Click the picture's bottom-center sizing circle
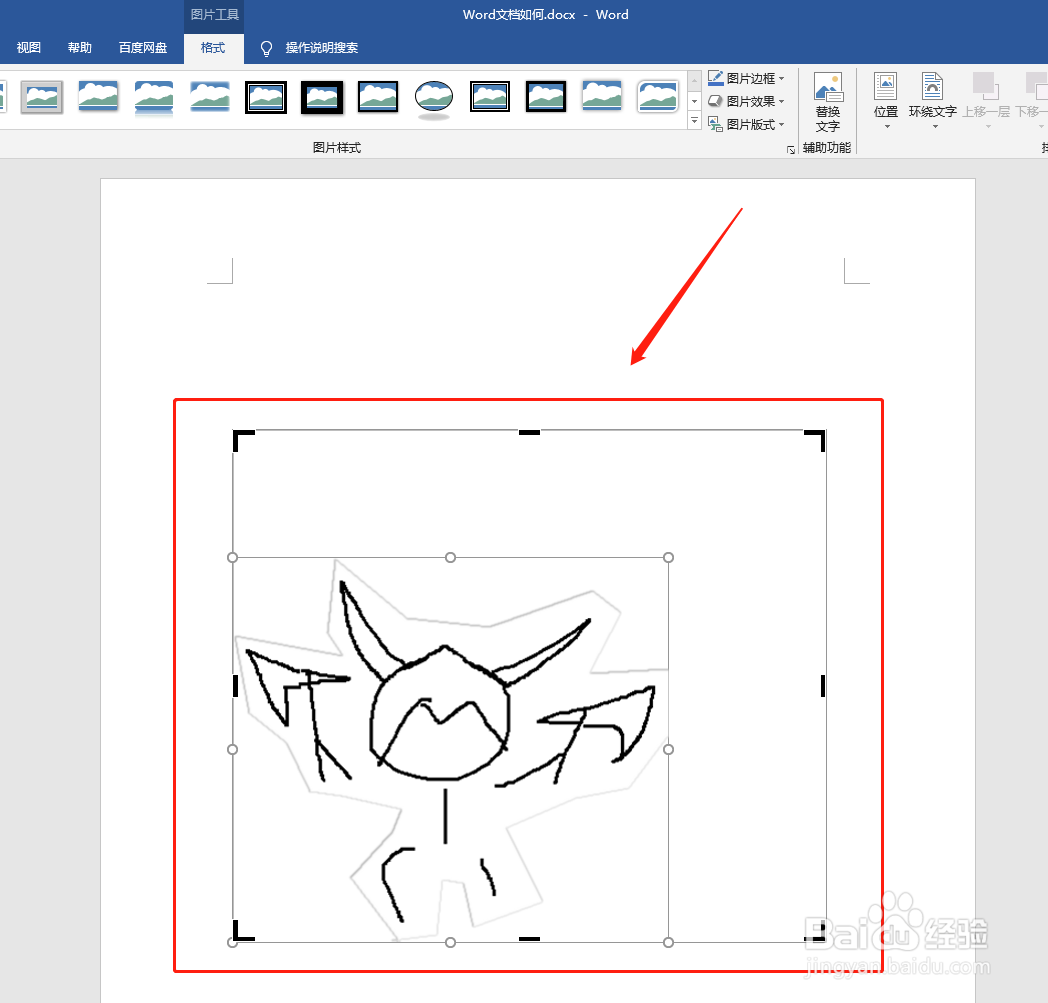The height and width of the screenshot is (1003, 1048). click(450, 942)
